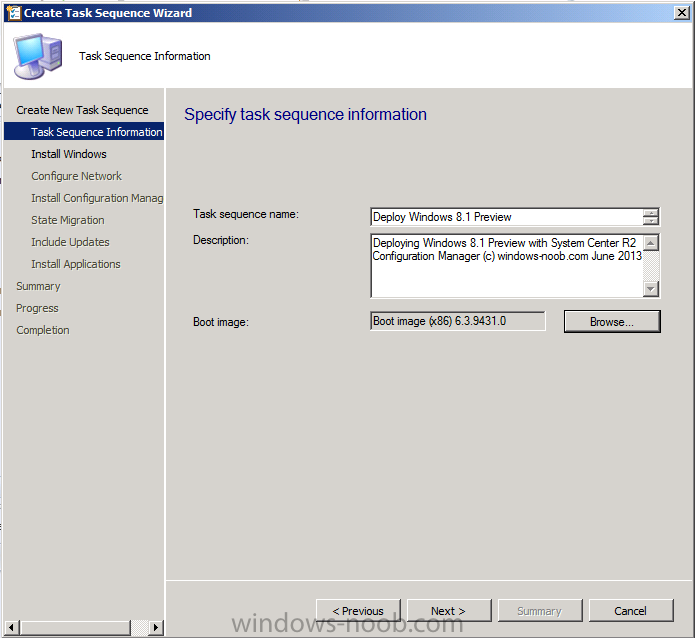Click the 'Description:' label
Screen dimensions: 695x638
(x=221, y=240)
